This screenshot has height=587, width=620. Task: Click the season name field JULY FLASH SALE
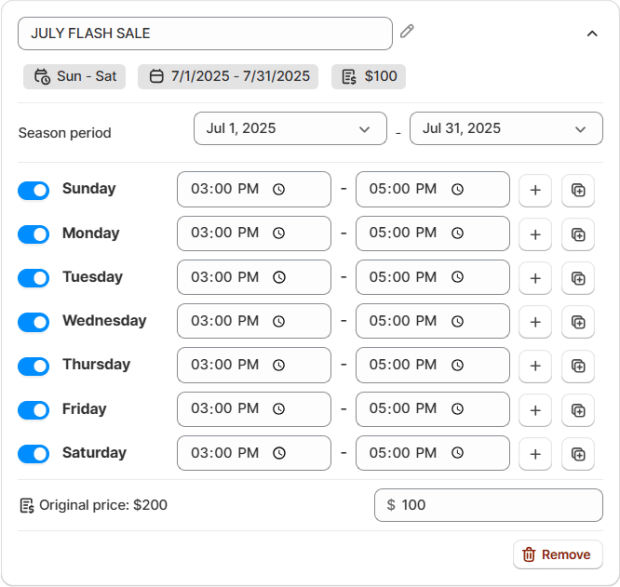click(205, 33)
